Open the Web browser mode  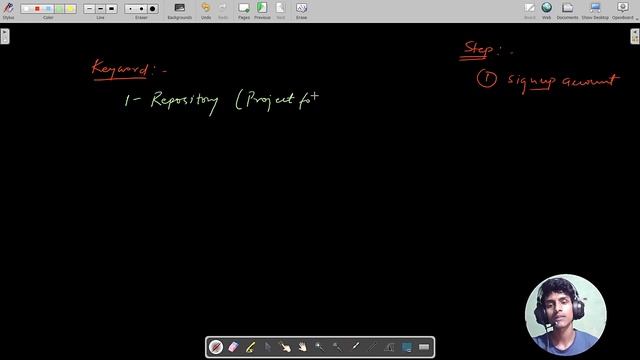click(x=547, y=10)
